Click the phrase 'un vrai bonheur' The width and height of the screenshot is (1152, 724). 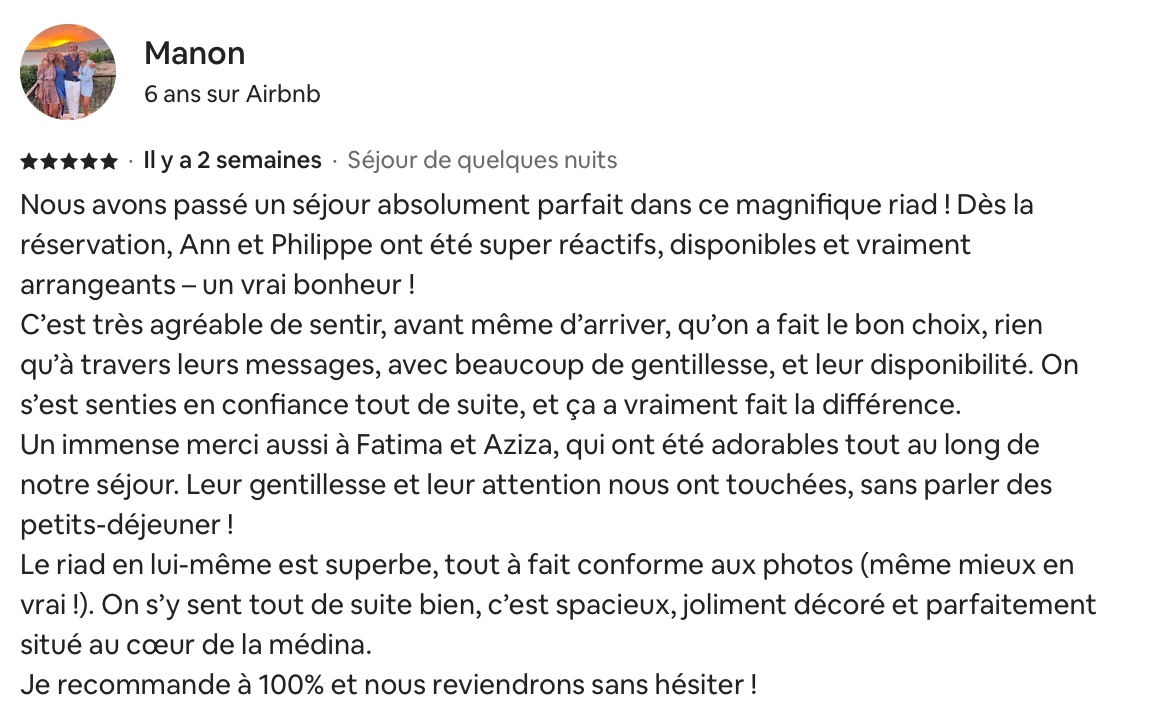(302, 284)
